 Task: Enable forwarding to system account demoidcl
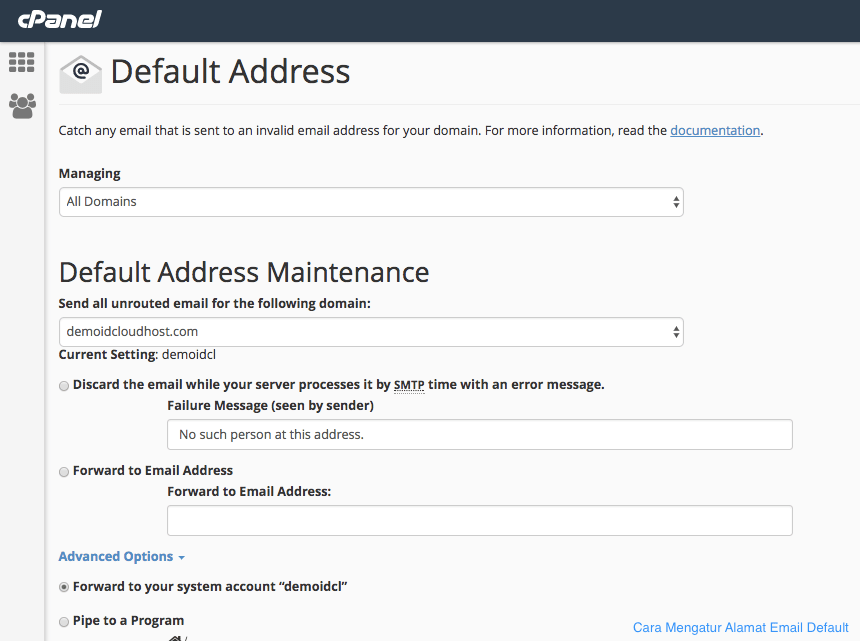(x=64, y=587)
